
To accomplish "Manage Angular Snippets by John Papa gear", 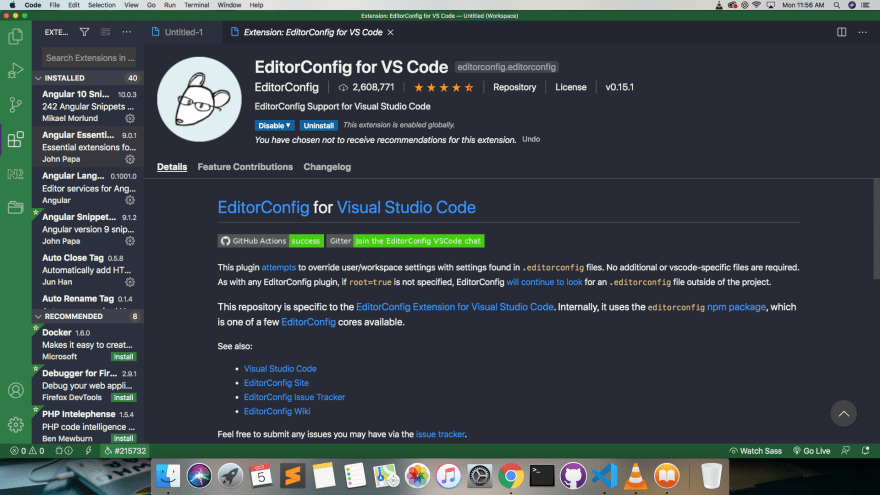I will [130, 241].
